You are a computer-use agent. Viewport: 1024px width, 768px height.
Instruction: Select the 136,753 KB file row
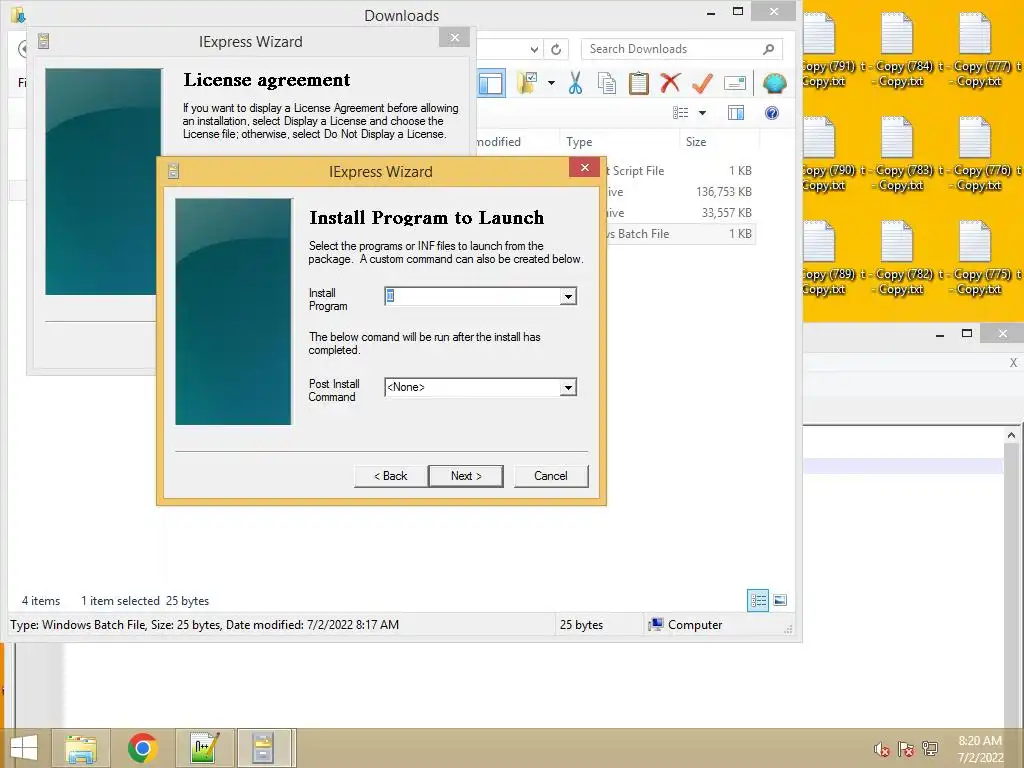[679, 192]
